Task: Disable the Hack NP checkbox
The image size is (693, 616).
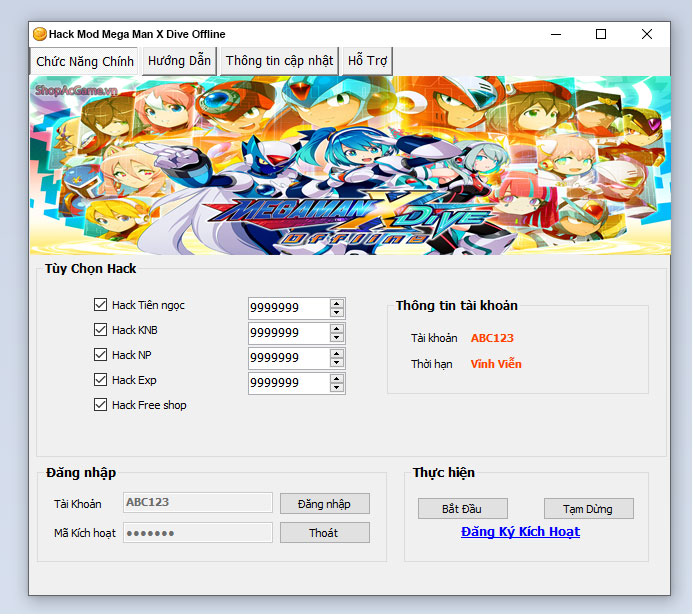Action: click(x=100, y=355)
